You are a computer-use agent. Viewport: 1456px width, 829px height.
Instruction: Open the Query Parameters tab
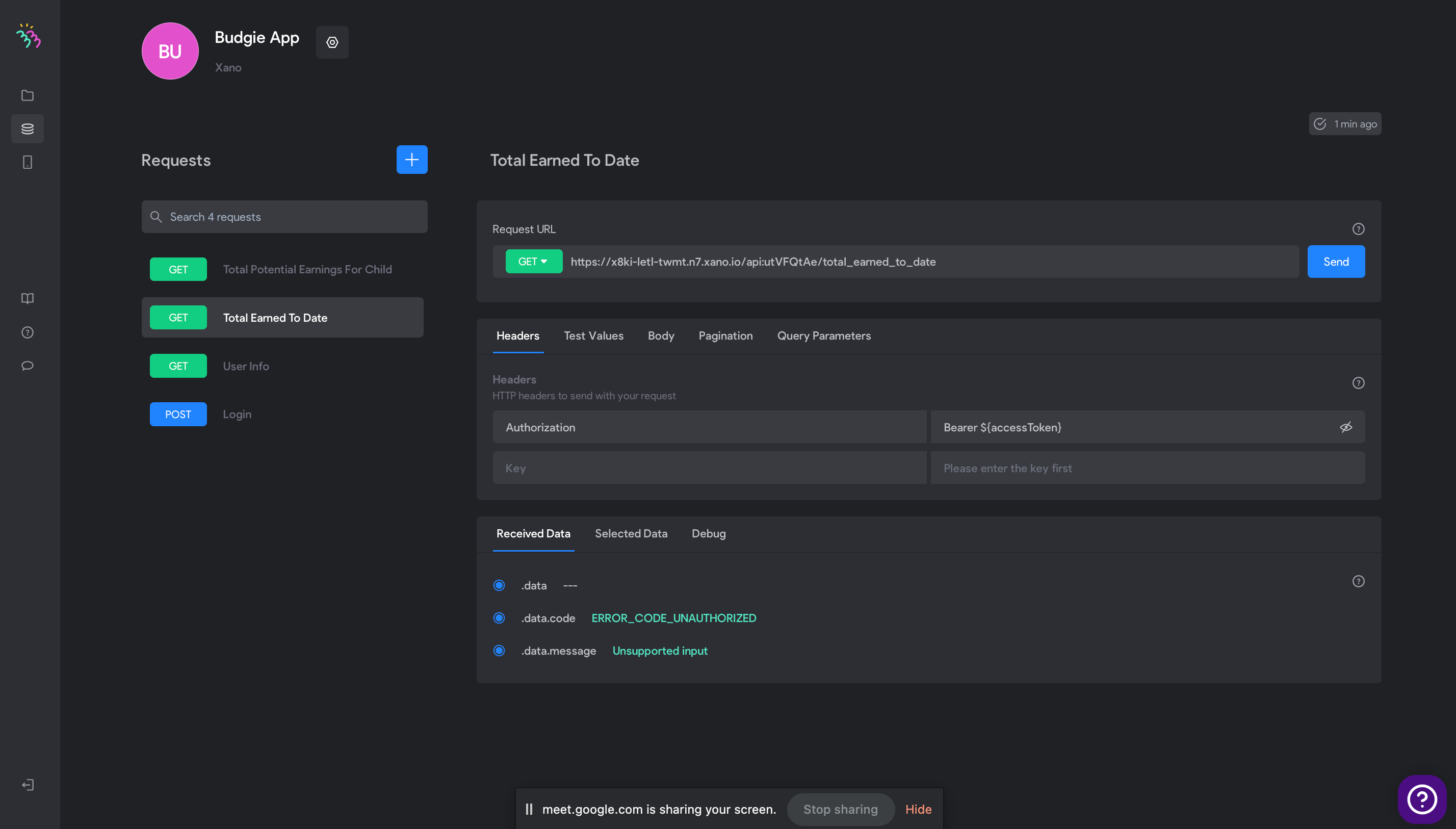pos(824,335)
